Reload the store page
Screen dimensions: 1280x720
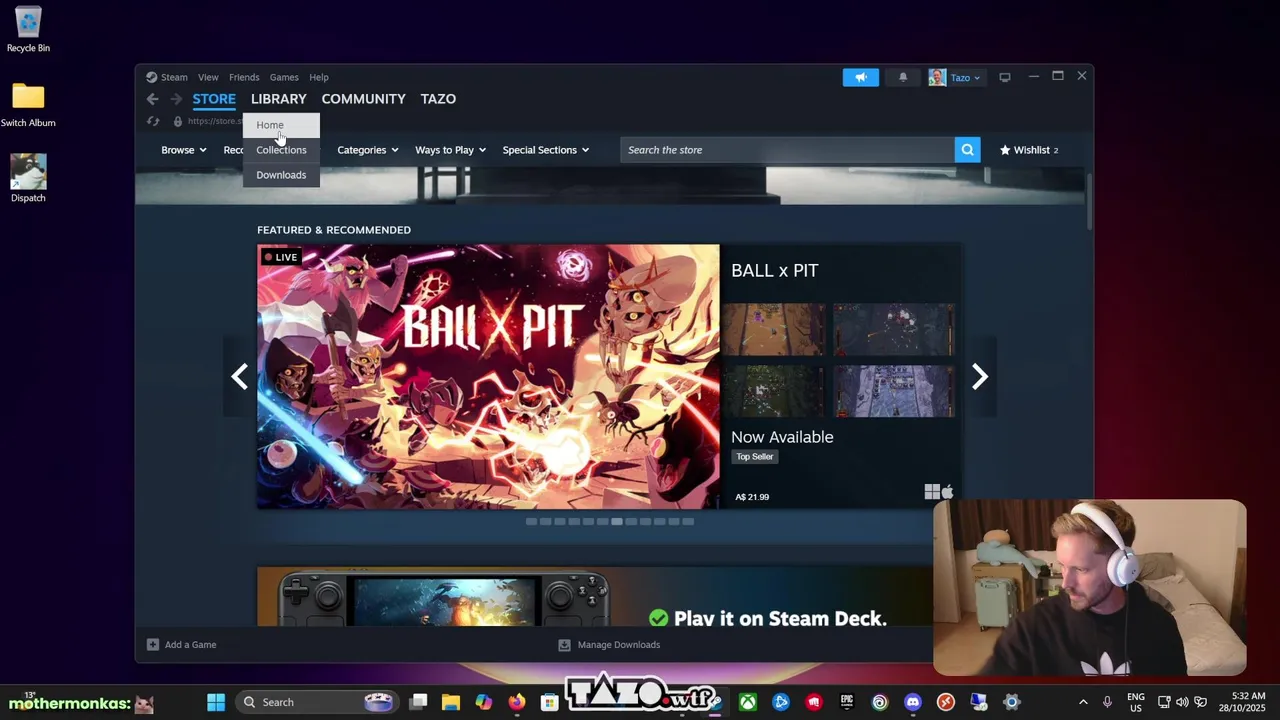(153, 121)
